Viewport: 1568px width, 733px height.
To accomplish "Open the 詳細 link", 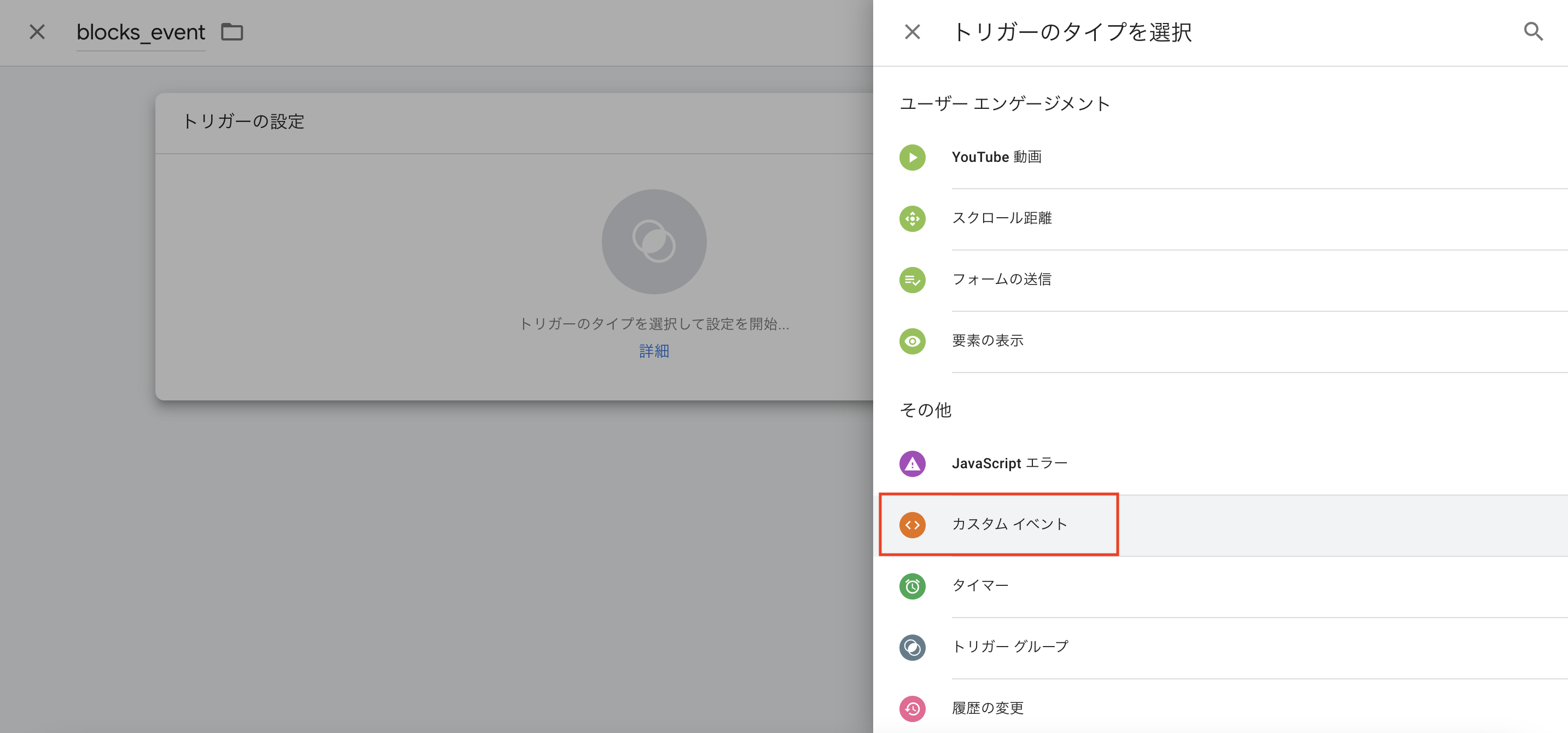I will [654, 351].
